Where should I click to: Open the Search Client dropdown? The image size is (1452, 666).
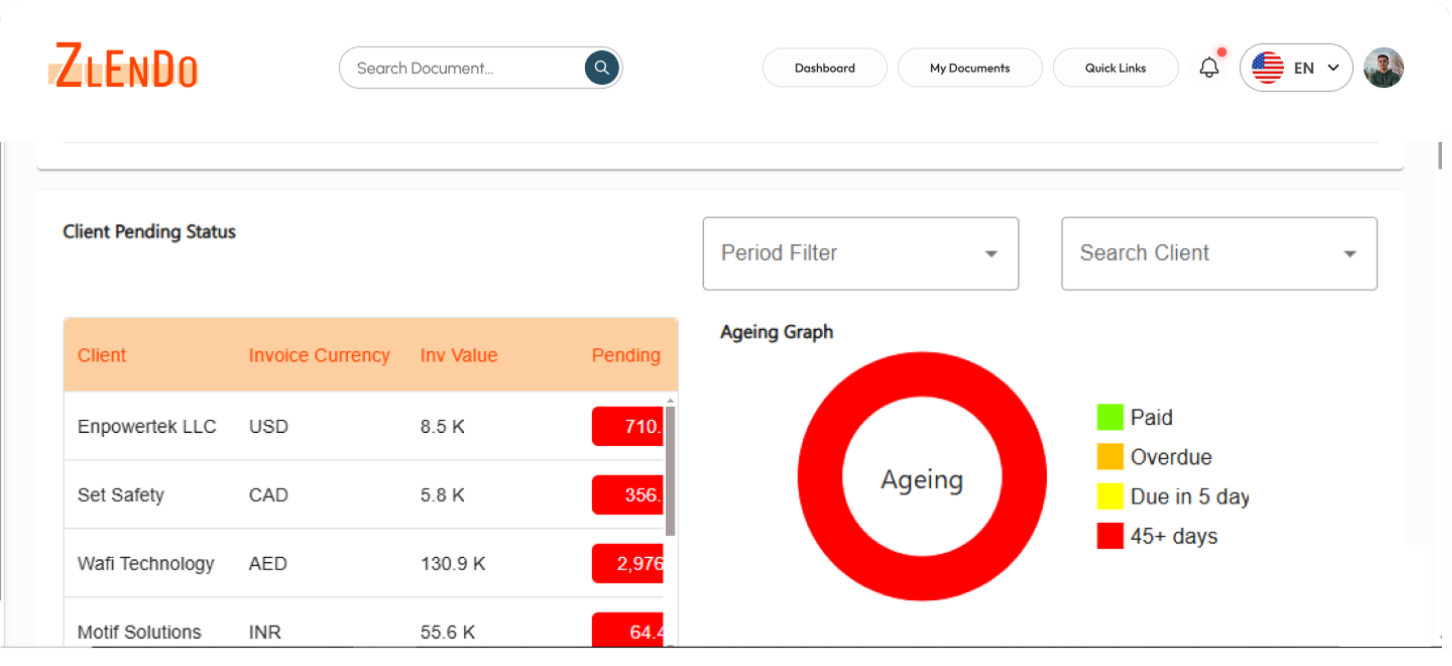(1219, 254)
